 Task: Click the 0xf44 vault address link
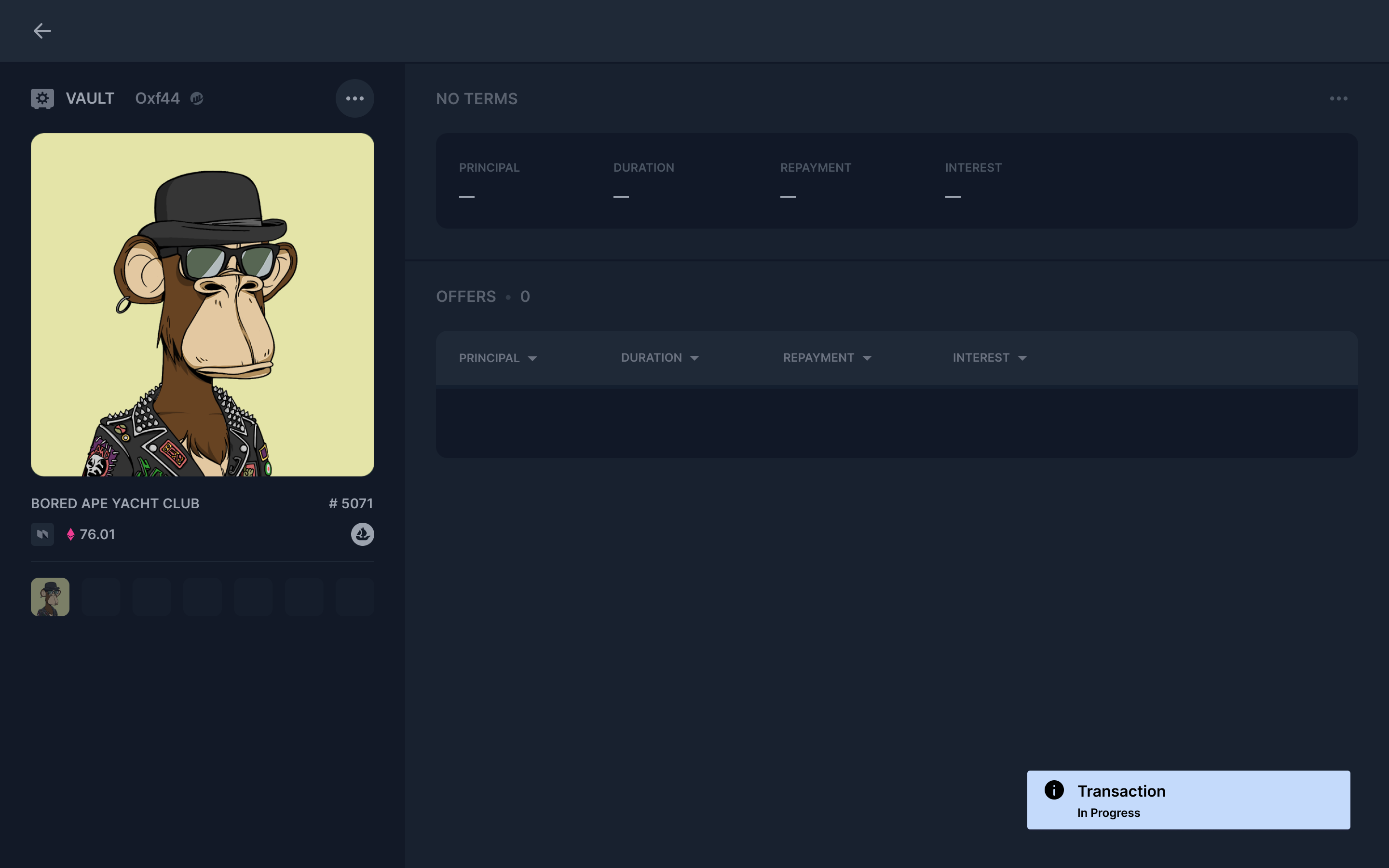[x=157, y=99]
